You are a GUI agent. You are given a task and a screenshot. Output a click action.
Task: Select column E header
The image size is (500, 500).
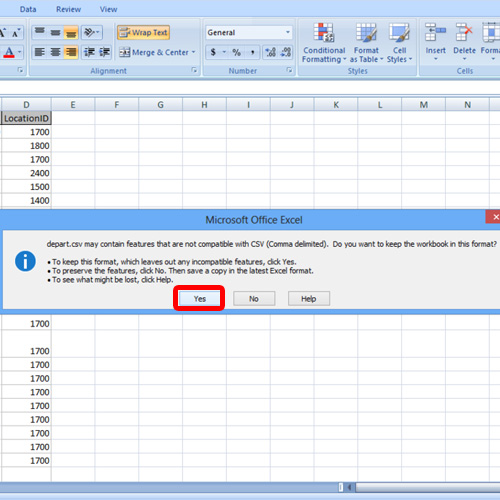73,105
